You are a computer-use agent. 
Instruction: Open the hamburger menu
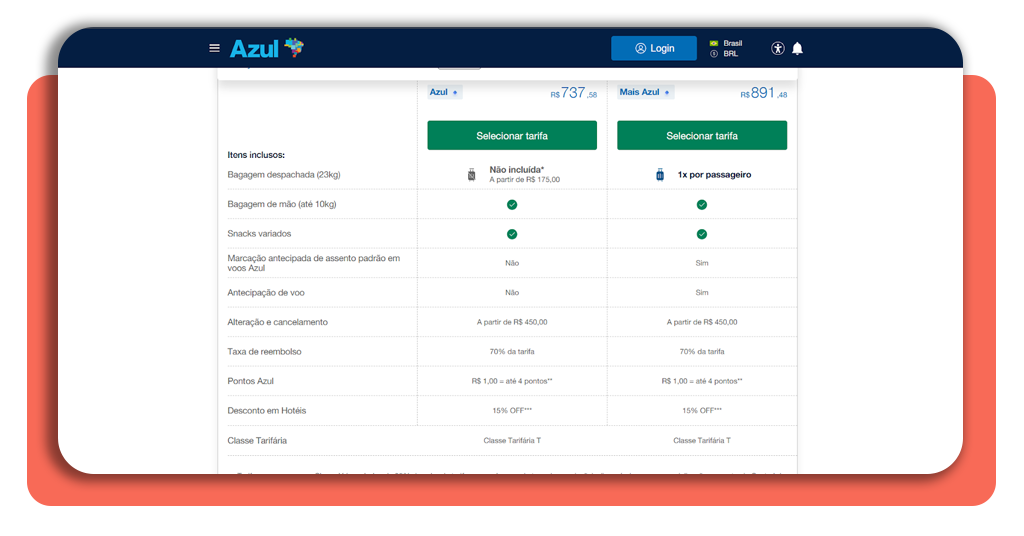pyautogui.click(x=214, y=48)
